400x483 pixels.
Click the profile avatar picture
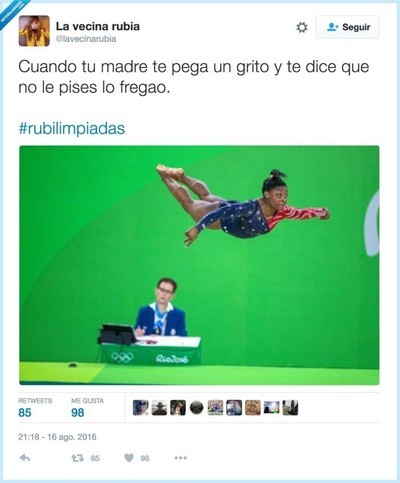pos(34,31)
